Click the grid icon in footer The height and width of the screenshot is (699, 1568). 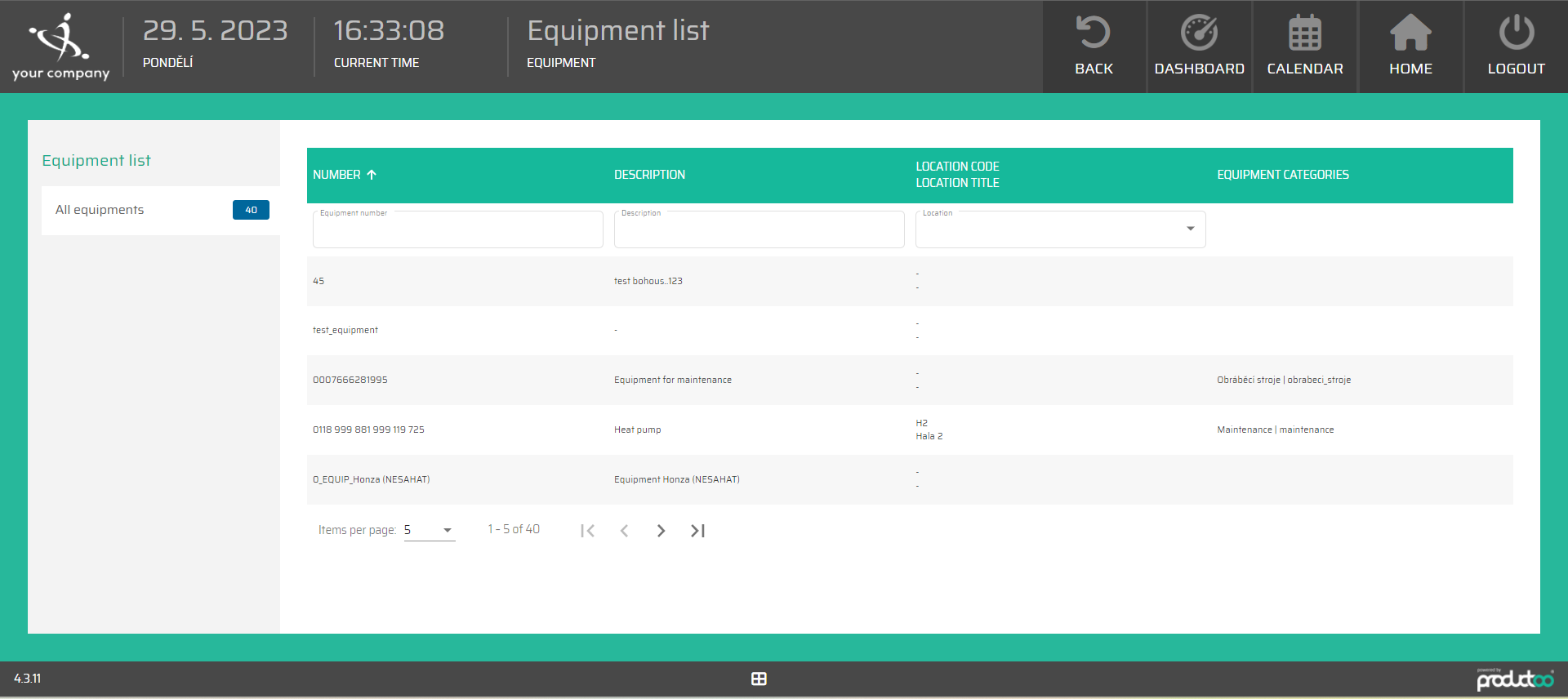click(759, 679)
